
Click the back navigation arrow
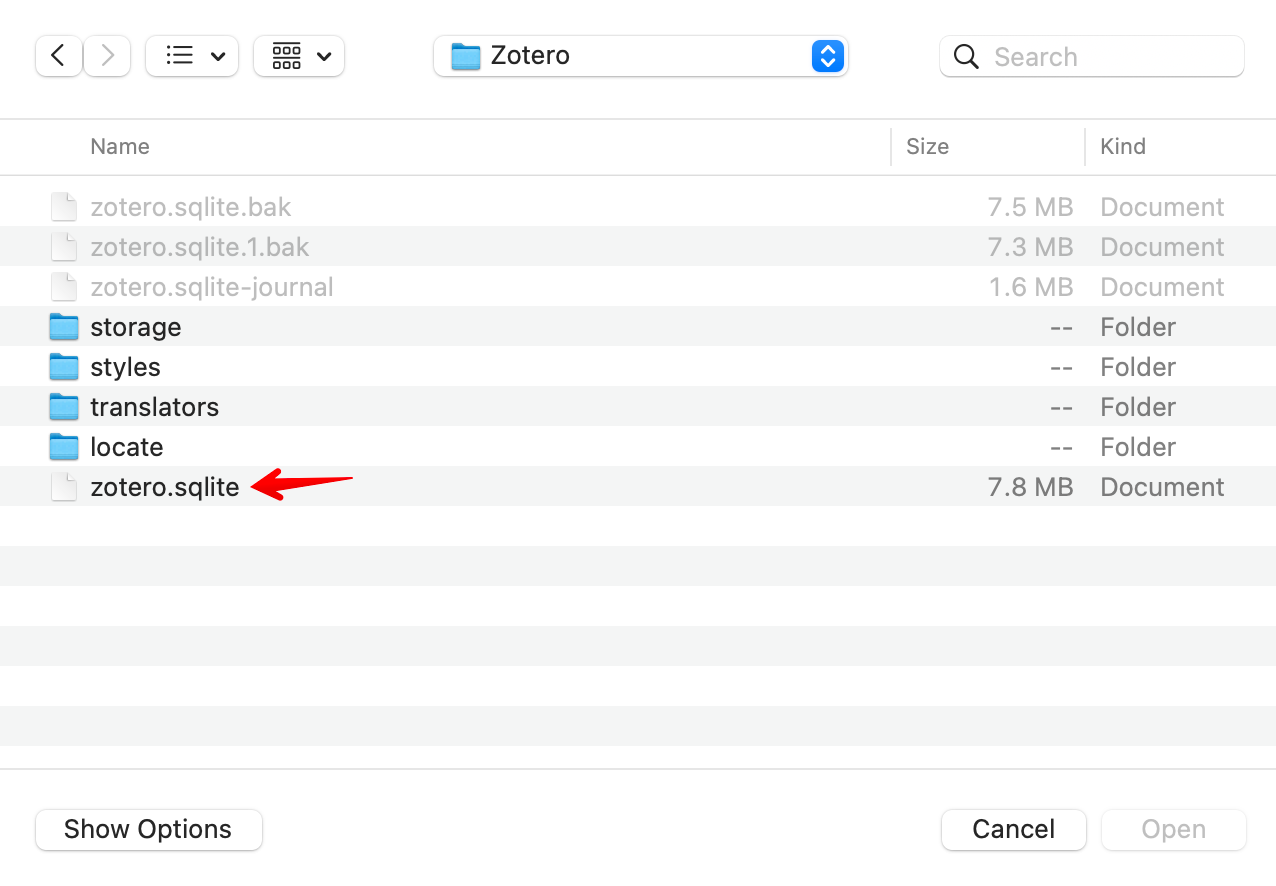click(58, 56)
